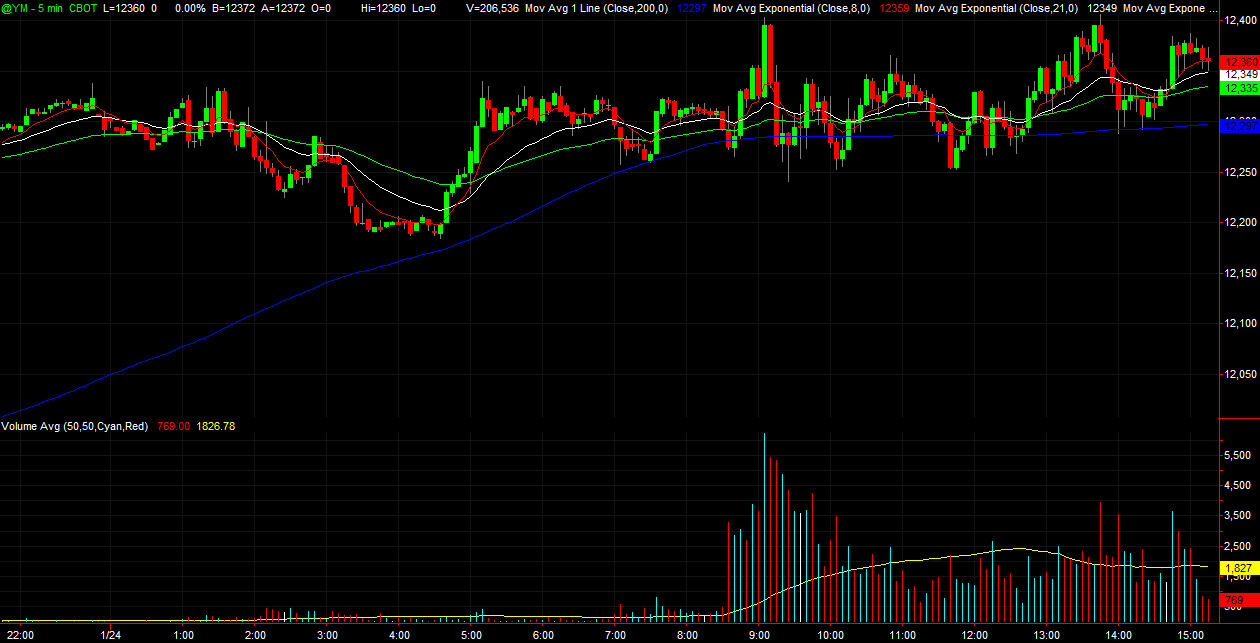
Task: Click the red 12,360 price marker on axis
Action: pos(1240,61)
